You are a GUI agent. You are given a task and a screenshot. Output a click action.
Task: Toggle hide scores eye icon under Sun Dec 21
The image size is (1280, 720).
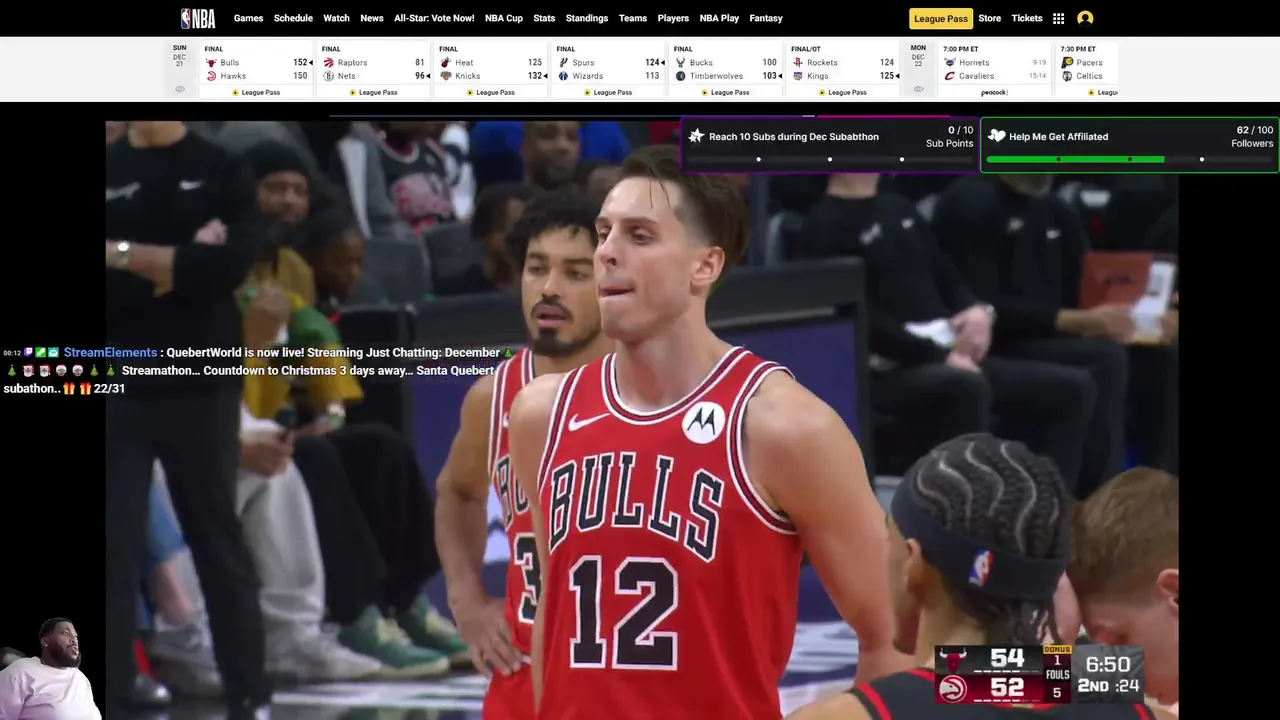click(180, 89)
